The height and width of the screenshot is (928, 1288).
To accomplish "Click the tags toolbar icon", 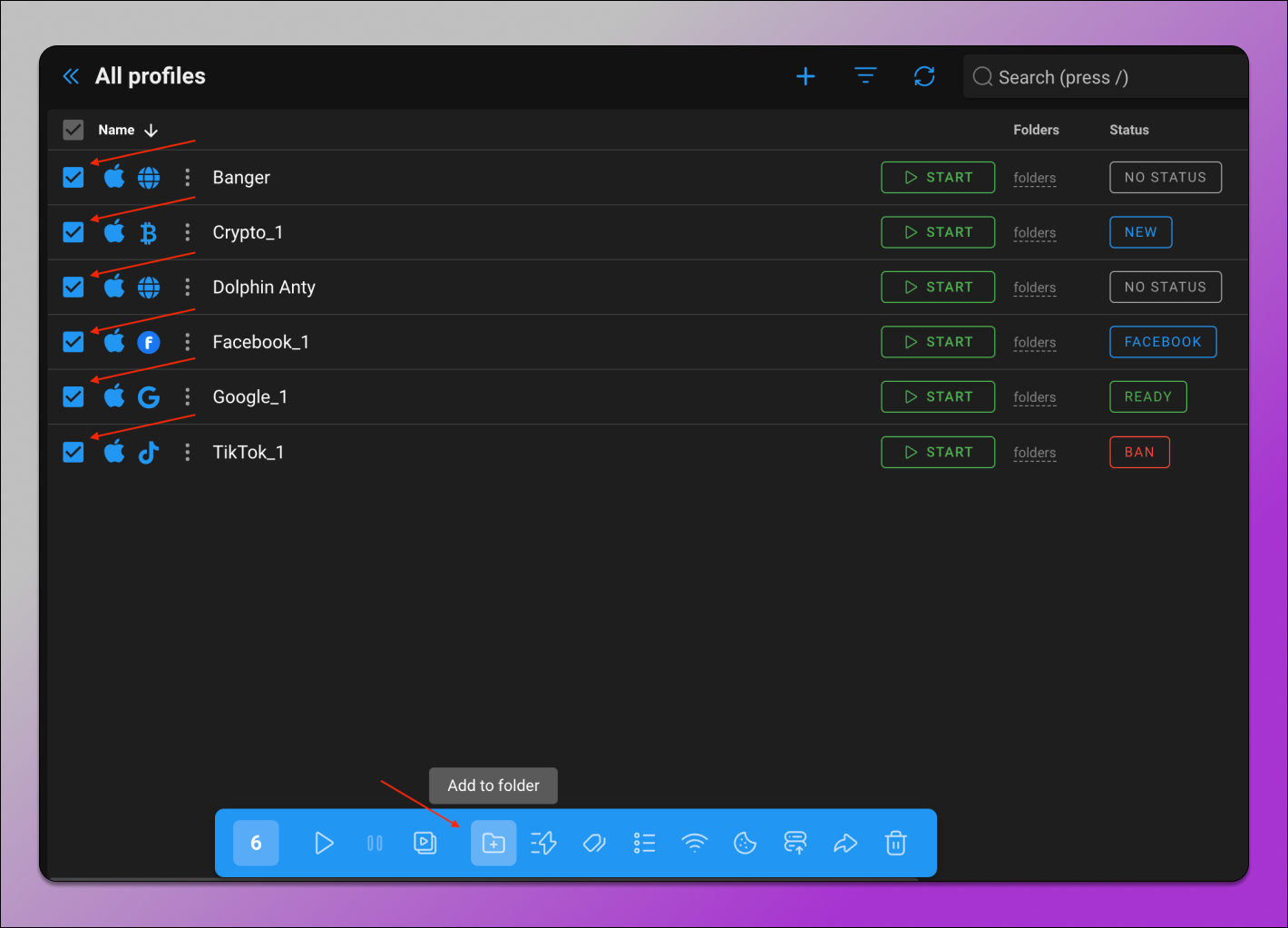I will tap(594, 843).
